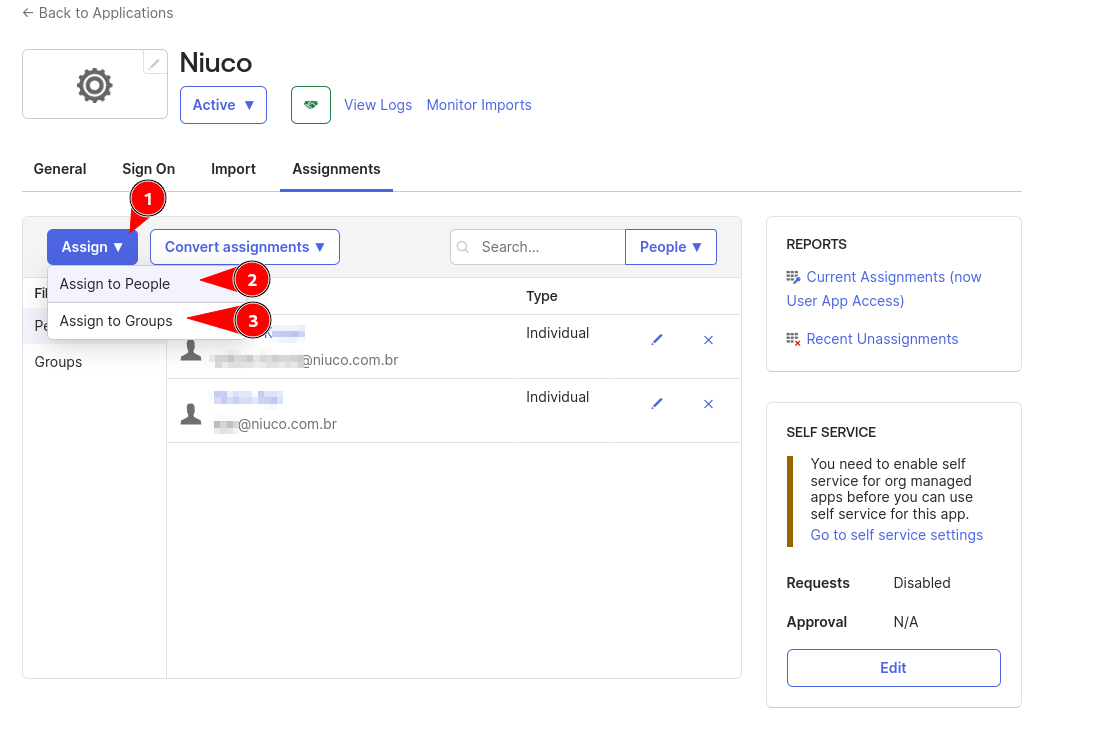This screenshot has width=1102, height=748.
Task: Go Back to Applications
Action: (x=98, y=13)
